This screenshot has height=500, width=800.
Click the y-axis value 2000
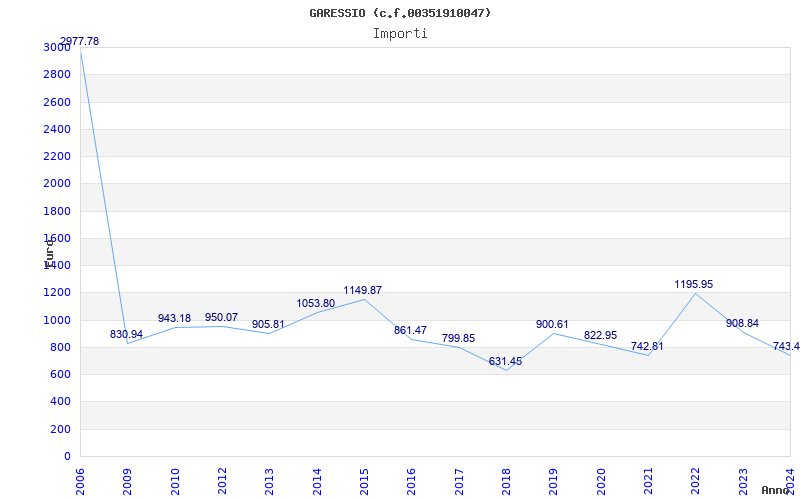click(x=57, y=184)
